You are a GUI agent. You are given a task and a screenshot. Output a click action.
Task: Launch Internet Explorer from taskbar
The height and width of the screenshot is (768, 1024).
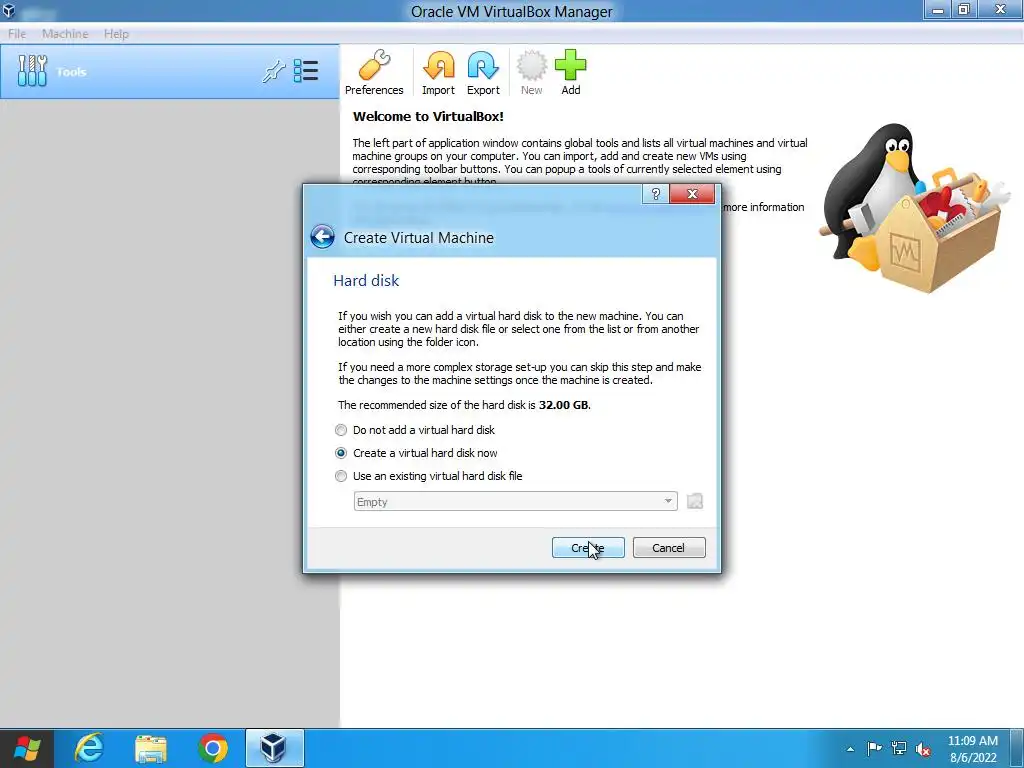click(x=88, y=748)
